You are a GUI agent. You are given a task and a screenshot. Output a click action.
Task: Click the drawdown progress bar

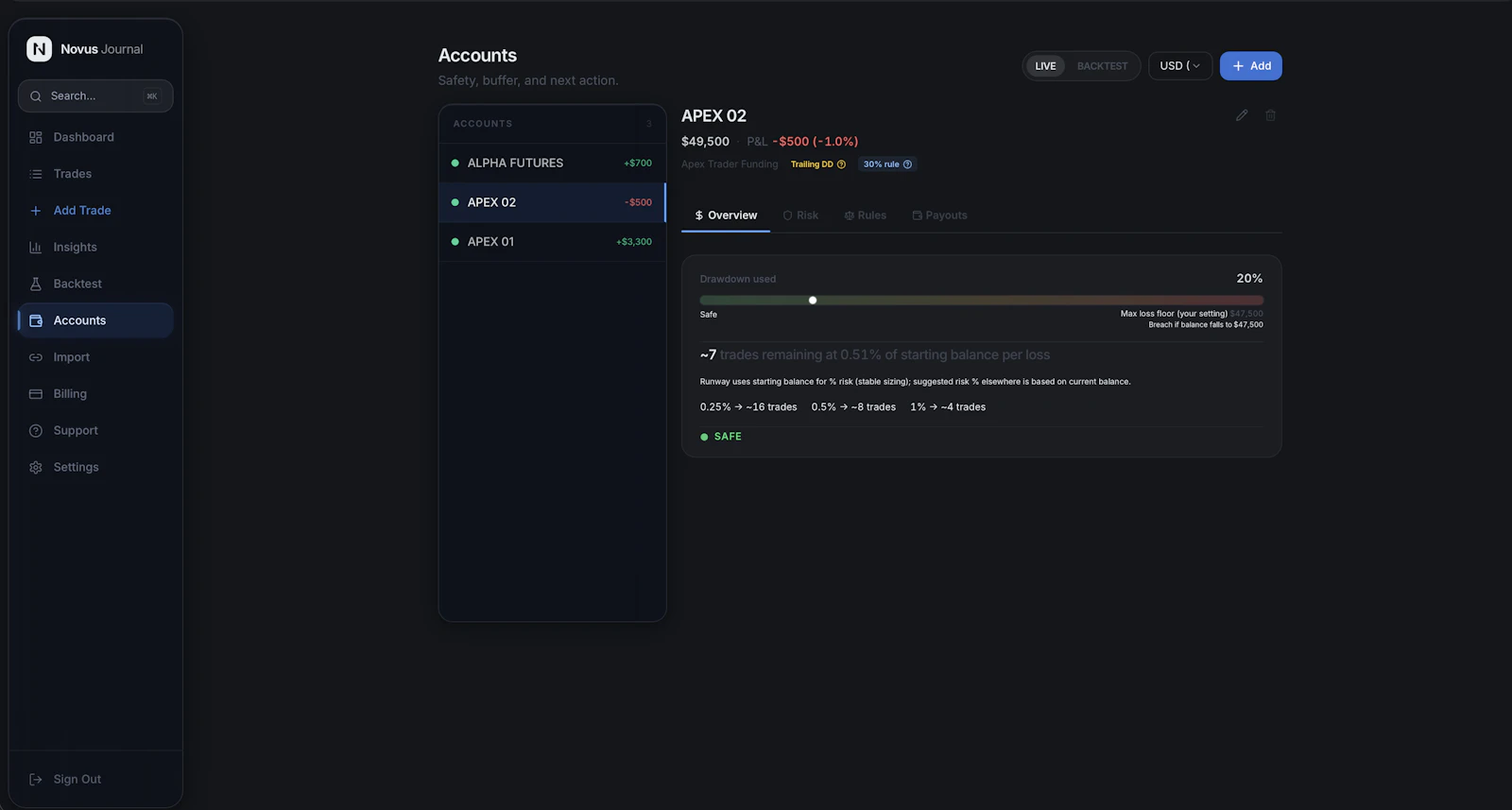click(x=981, y=301)
